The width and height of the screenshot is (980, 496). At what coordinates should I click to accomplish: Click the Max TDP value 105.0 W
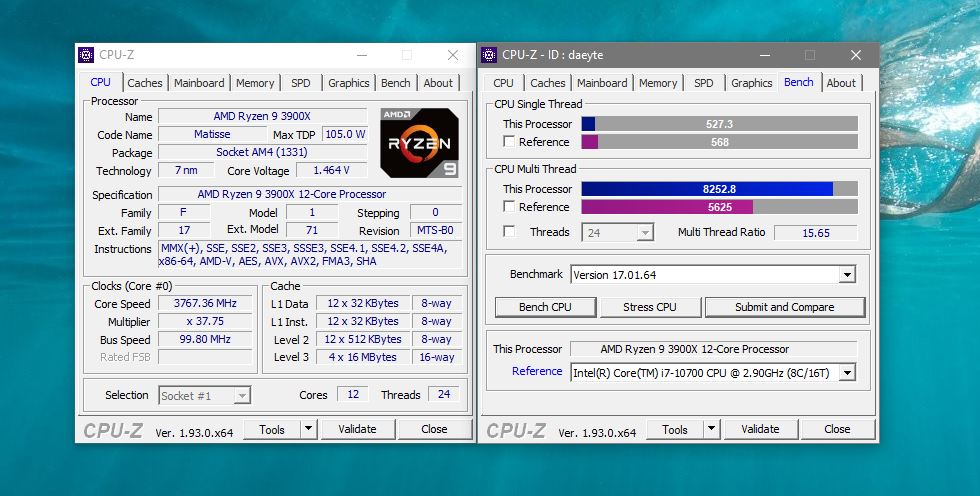point(344,134)
